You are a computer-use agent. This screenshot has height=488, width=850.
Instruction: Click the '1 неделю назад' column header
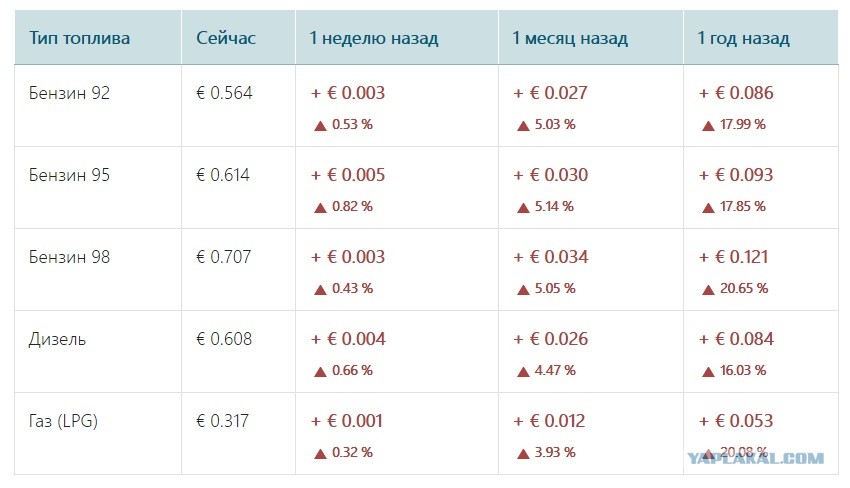tap(374, 38)
